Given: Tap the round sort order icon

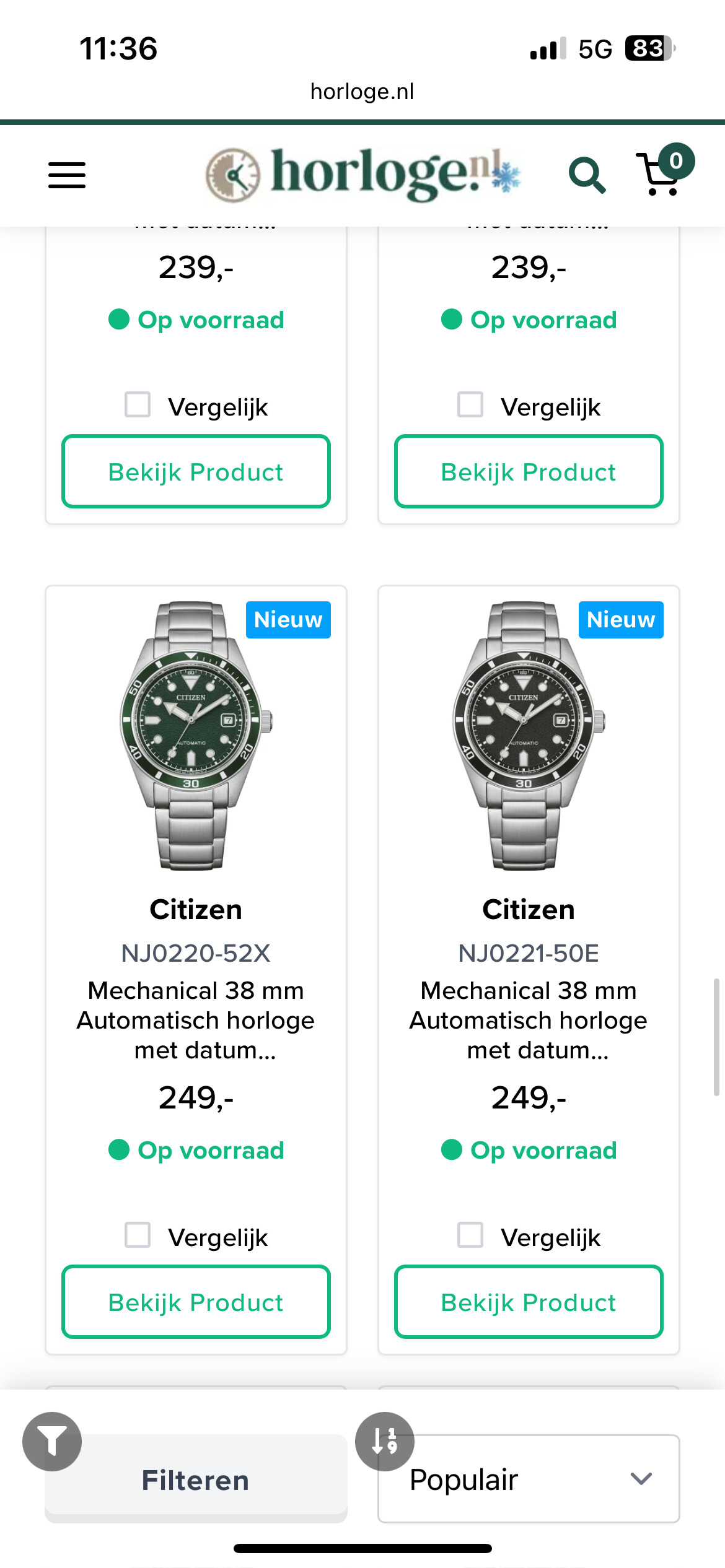Looking at the screenshot, I should [385, 1441].
